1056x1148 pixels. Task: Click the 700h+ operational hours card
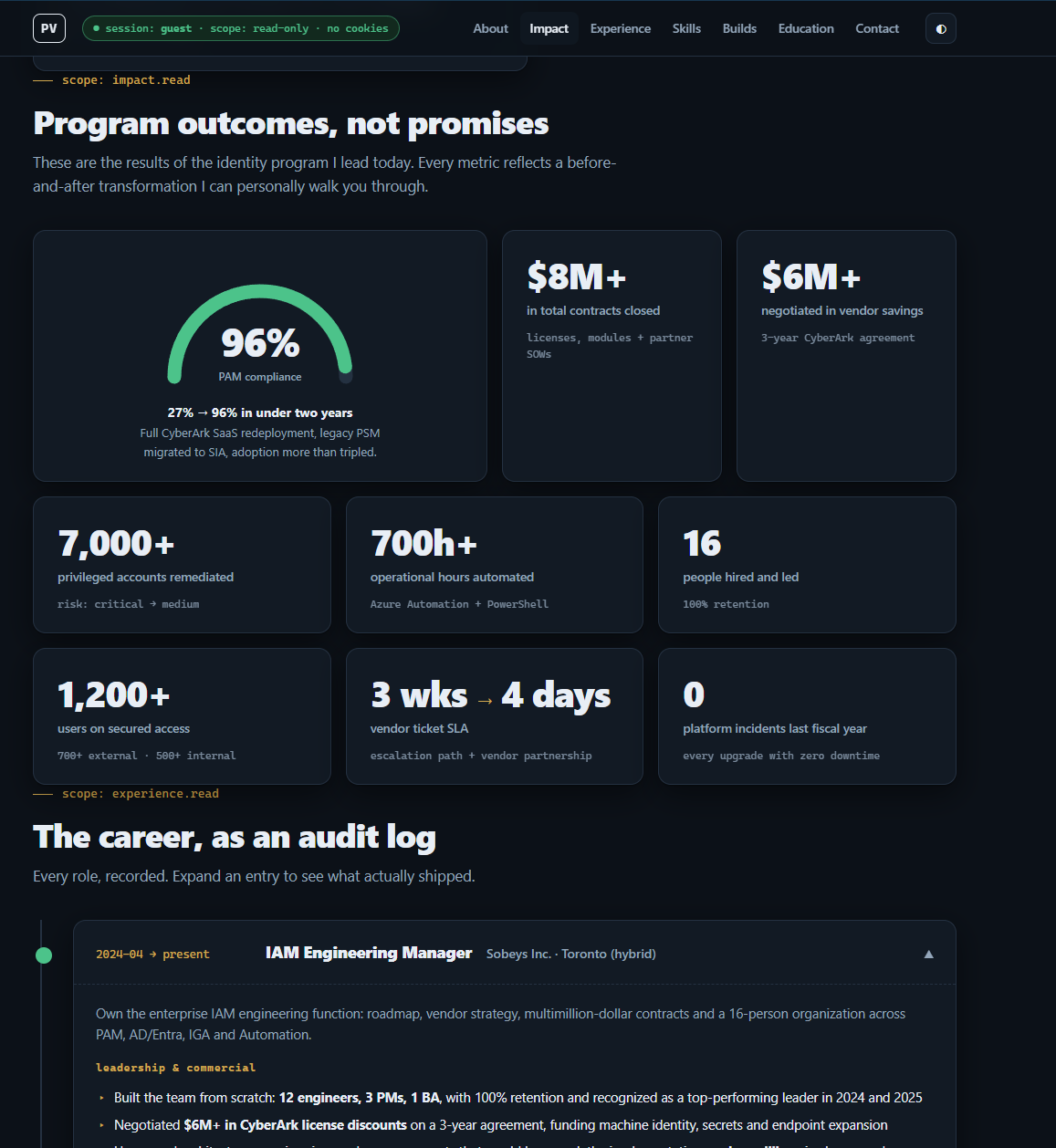[495, 565]
